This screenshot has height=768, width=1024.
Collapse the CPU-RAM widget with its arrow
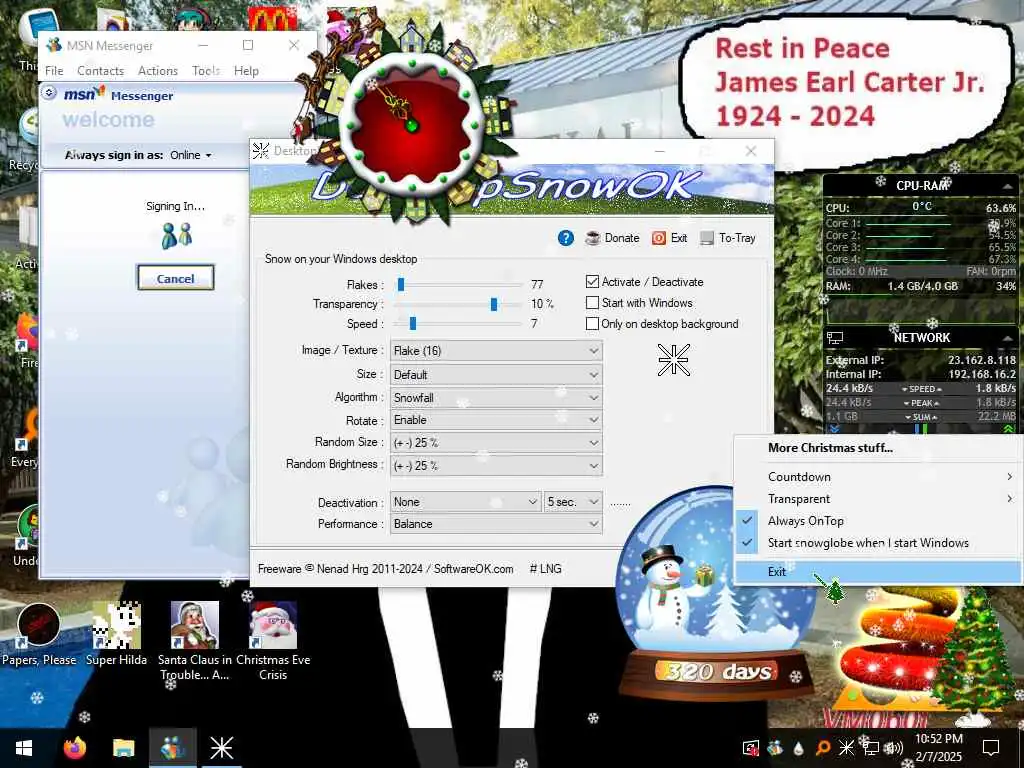(1008, 186)
